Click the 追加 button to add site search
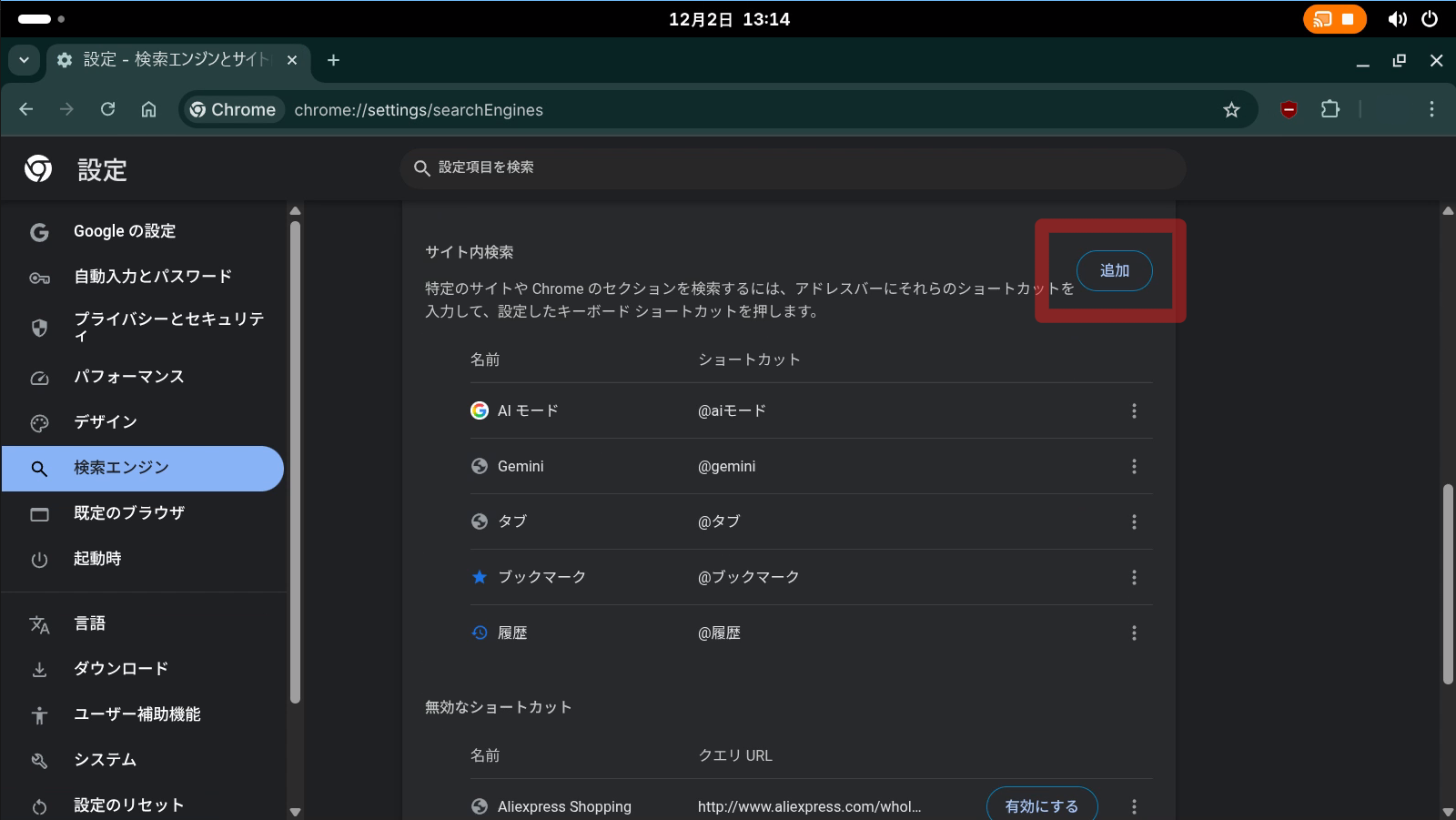The height and width of the screenshot is (820, 1456). (1114, 270)
